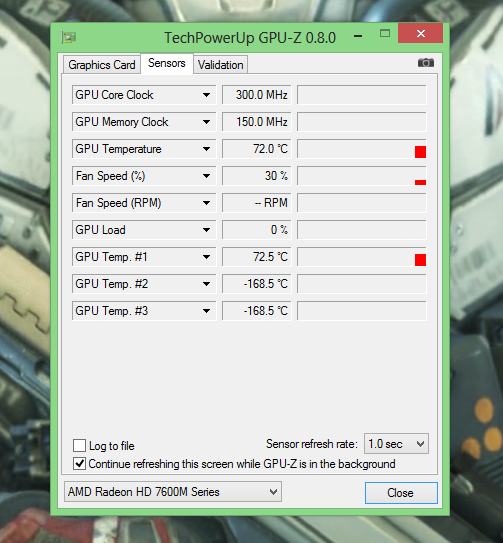Enable the Log to file checkbox

79,445
